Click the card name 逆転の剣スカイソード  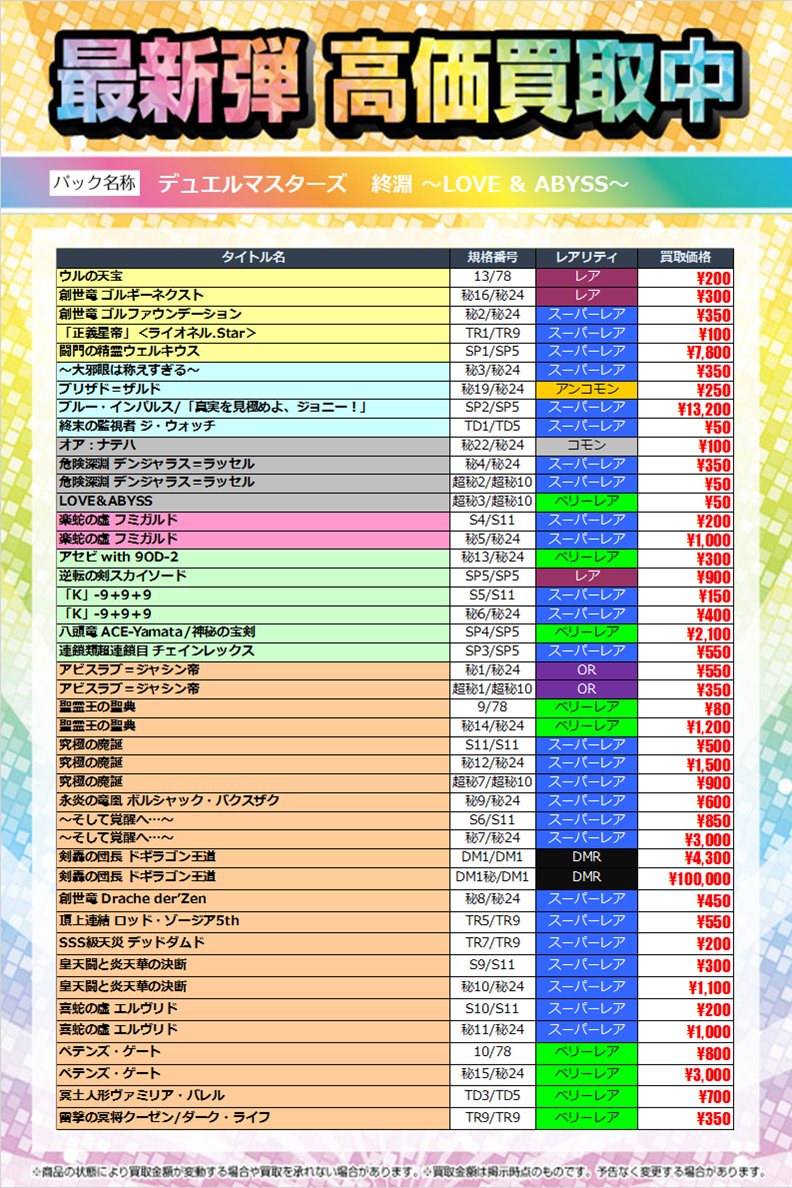click(123, 577)
